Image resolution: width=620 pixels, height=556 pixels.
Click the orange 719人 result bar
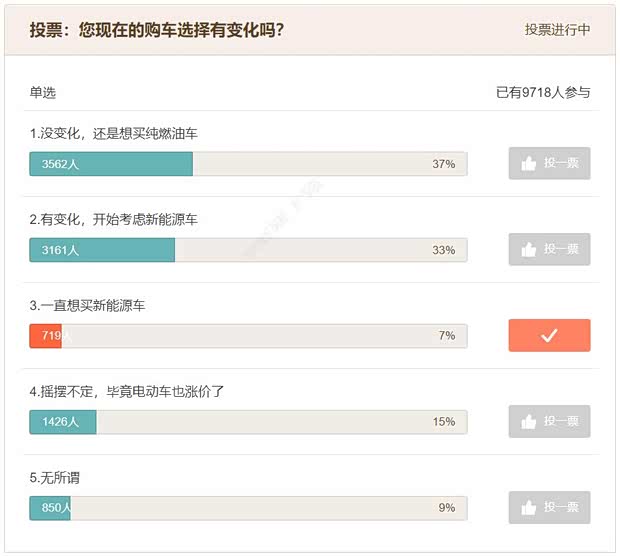click(248, 336)
